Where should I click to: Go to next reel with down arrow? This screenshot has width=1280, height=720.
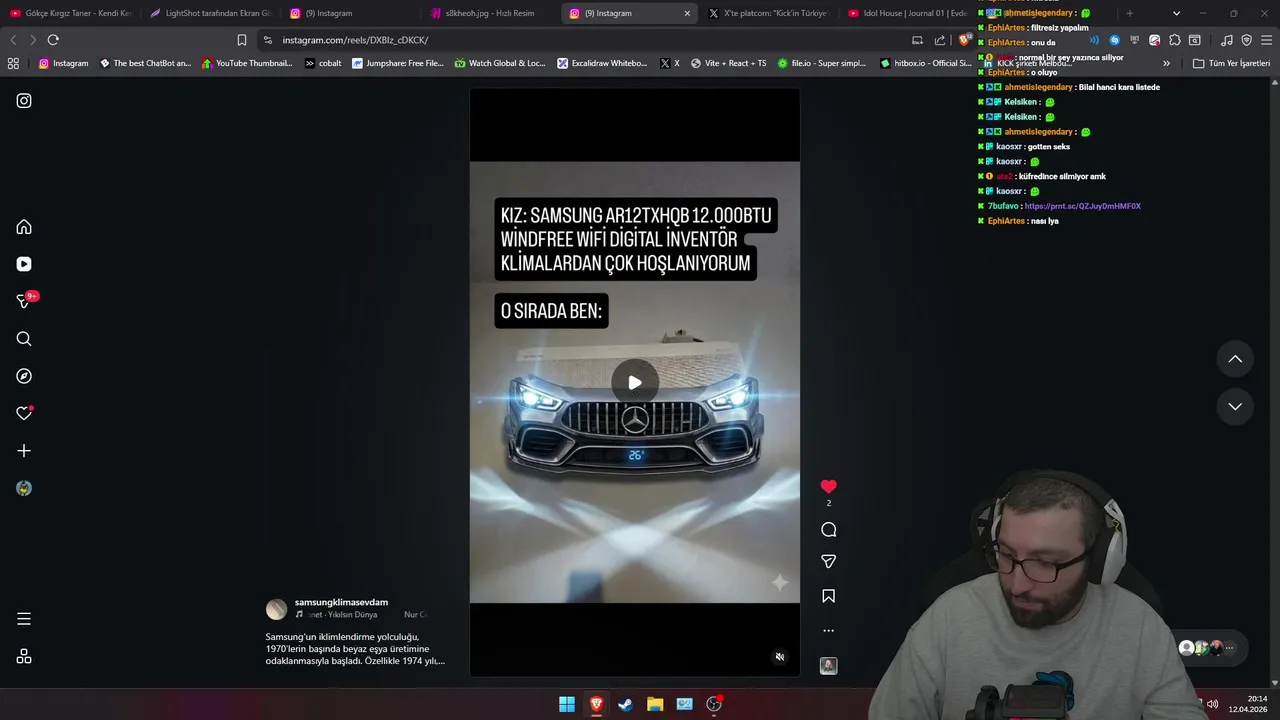click(x=1235, y=406)
